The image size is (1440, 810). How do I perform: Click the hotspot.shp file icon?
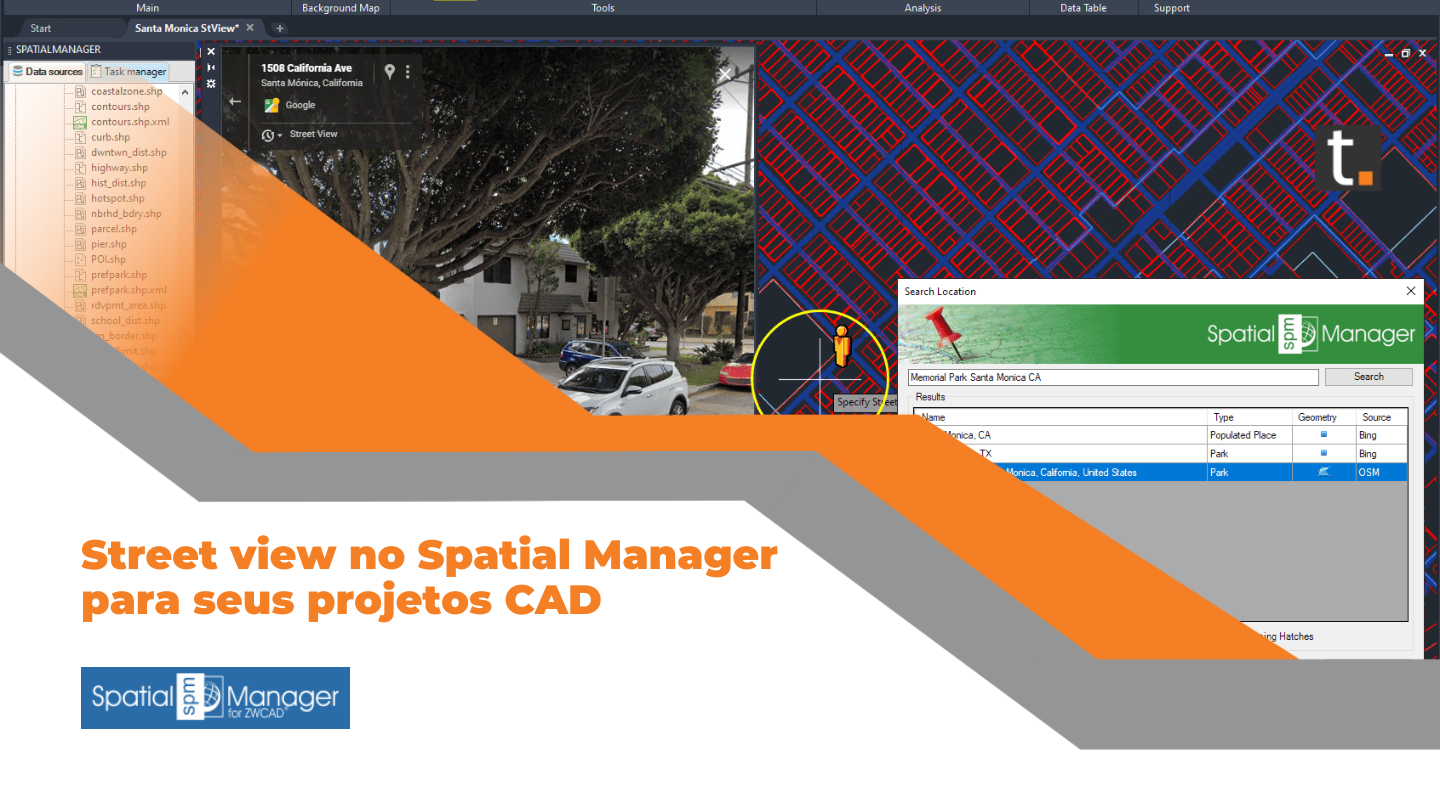(x=81, y=198)
